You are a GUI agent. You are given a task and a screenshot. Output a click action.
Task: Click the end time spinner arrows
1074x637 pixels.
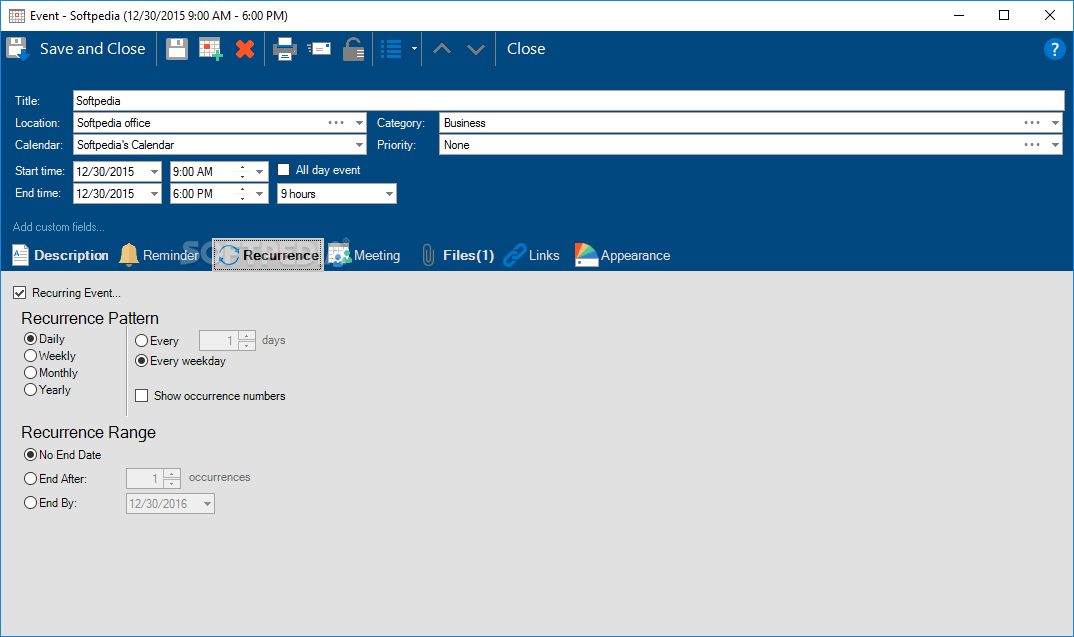click(x=242, y=194)
